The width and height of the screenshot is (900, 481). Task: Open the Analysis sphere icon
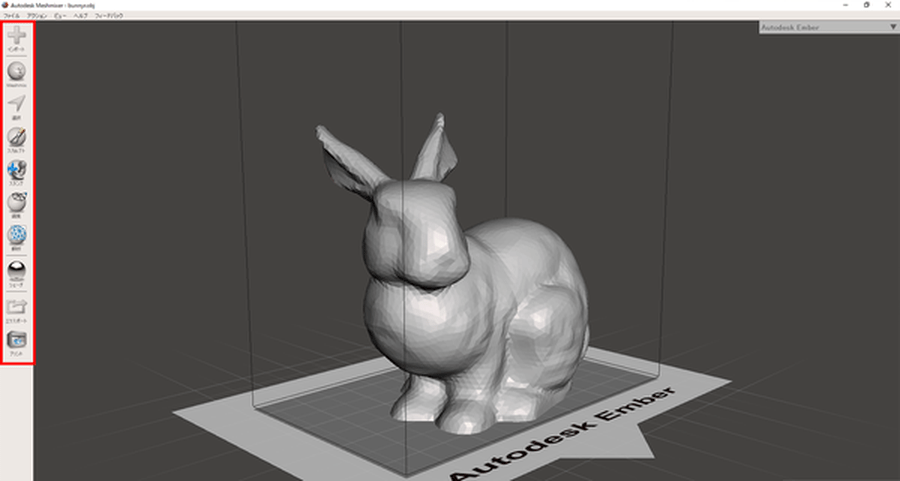coord(17,235)
